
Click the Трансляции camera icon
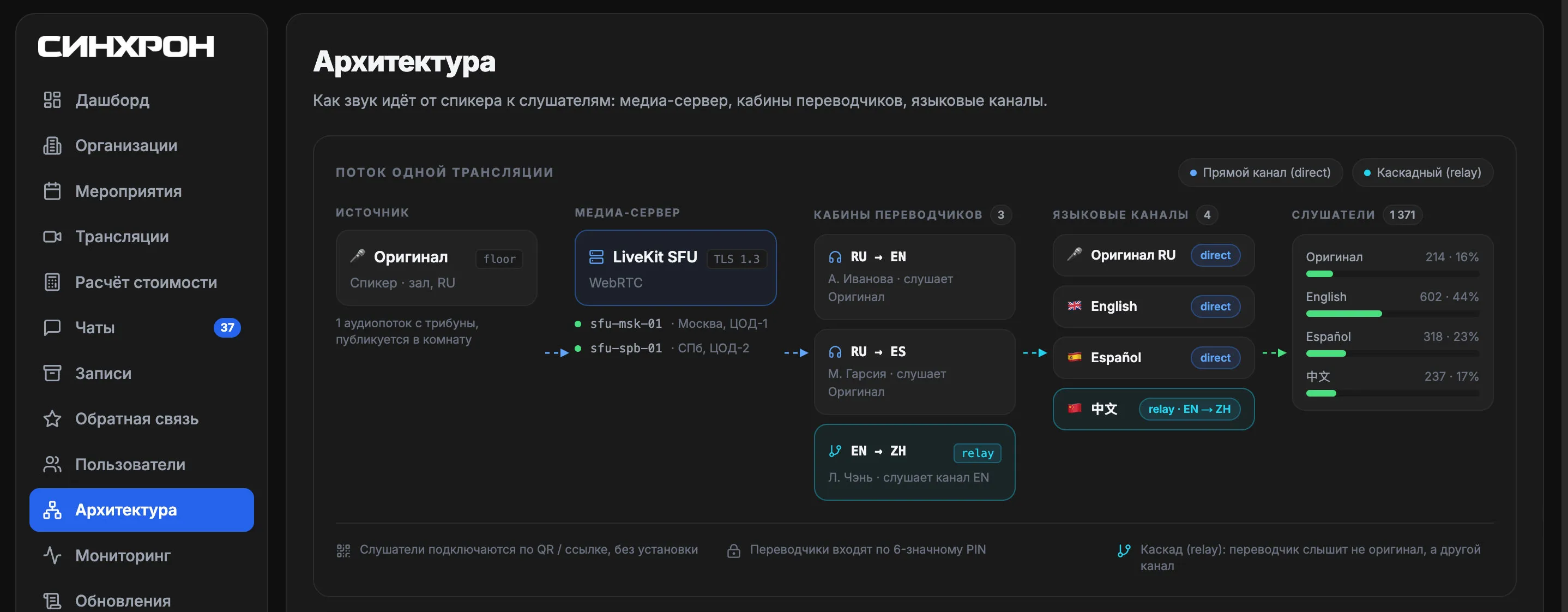(x=52, y=237)
